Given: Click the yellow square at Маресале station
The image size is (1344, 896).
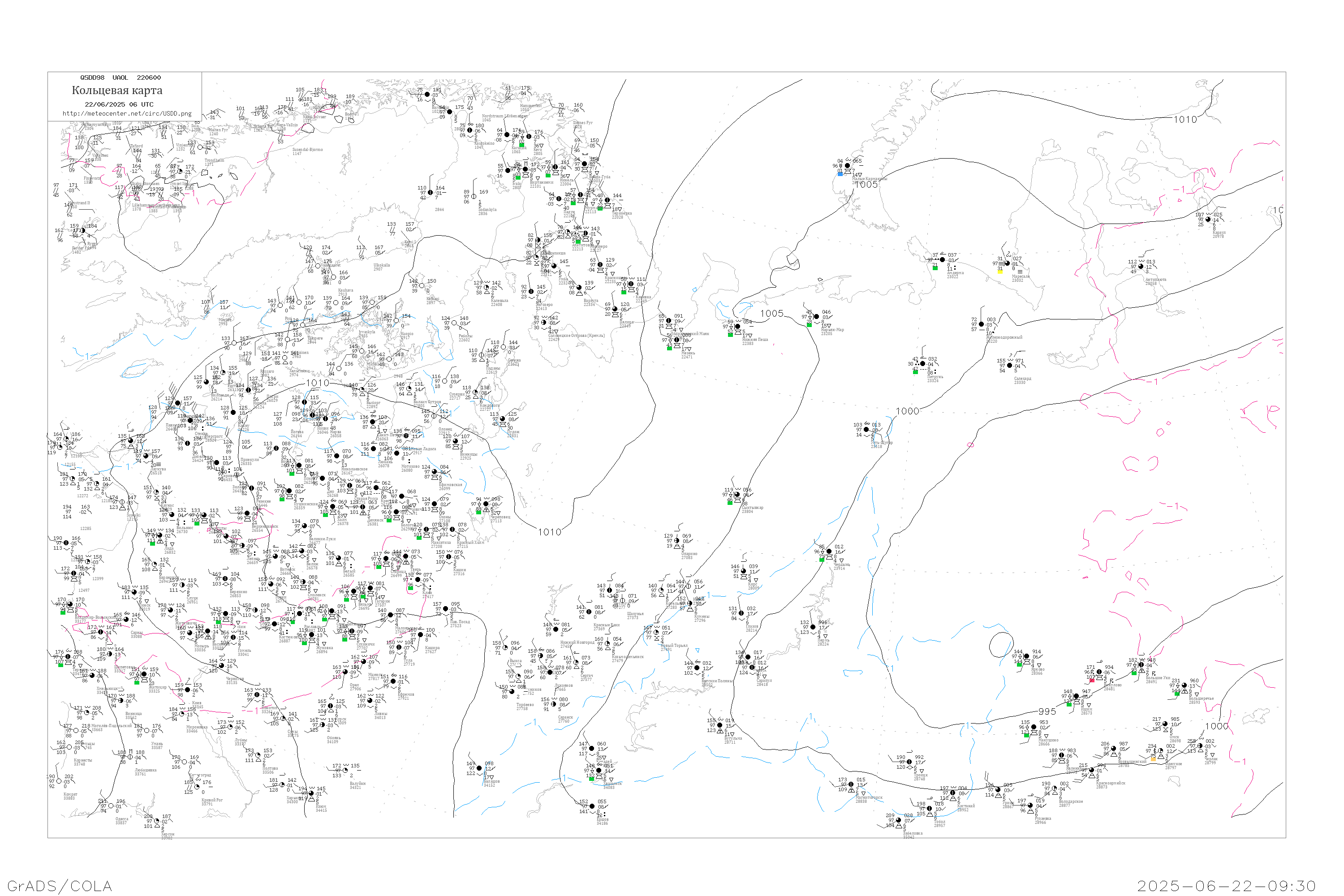Looking at the screenshot, I should (1000, 271).
